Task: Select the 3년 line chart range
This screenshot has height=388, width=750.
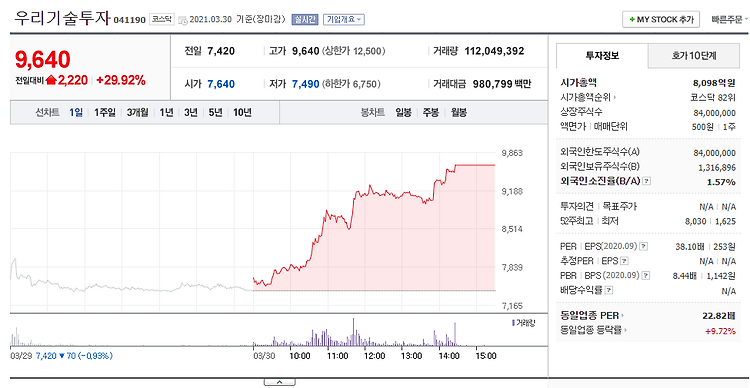Action: (191, 113)
